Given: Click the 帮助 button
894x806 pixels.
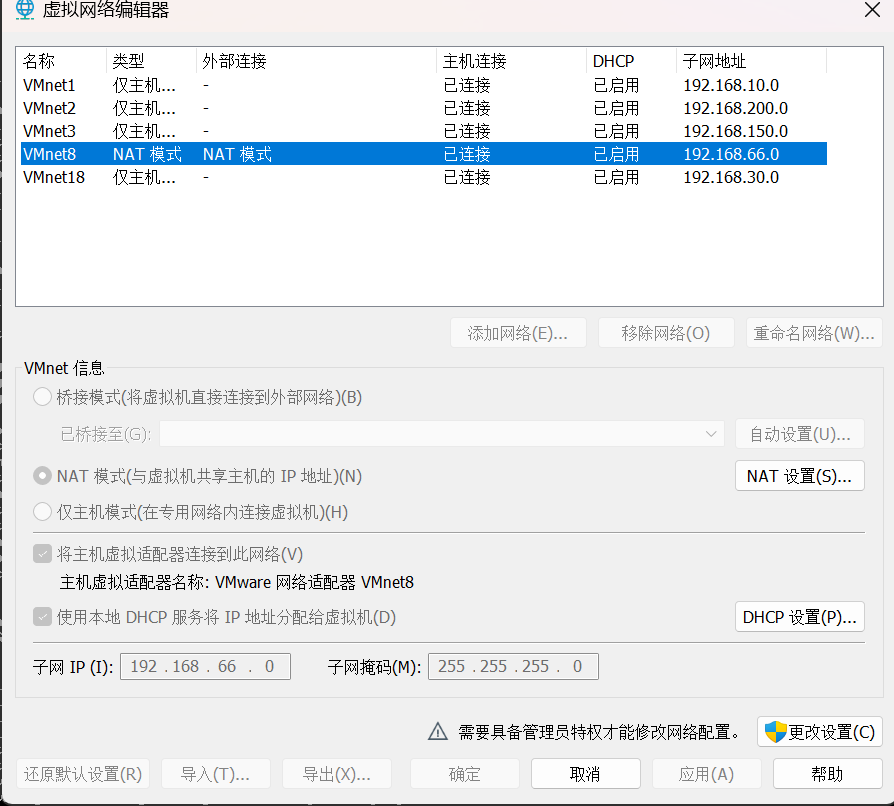Looking at the screenshot, I should click(x=827, y=774).
